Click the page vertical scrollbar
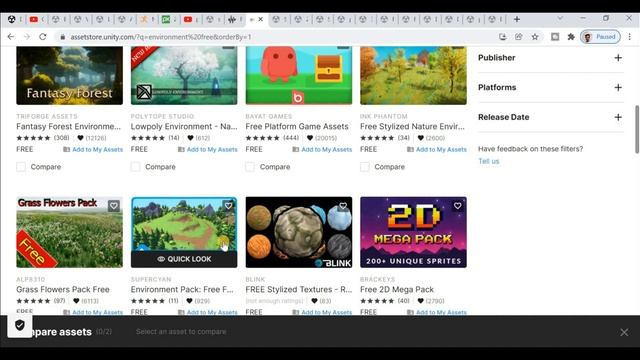640x360 pixels. coord(637,129)
